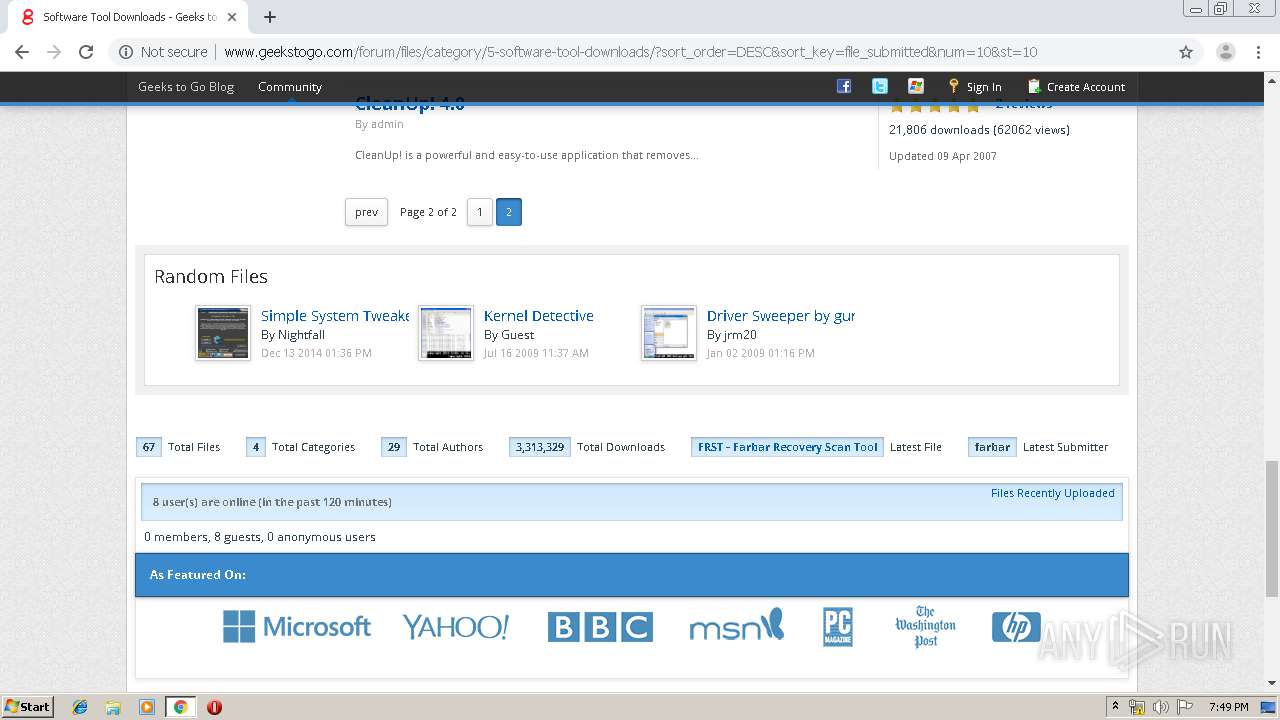1280x720 pixels.
Task: Click the Chrome taskbar icon
Action: pos(180,707)
